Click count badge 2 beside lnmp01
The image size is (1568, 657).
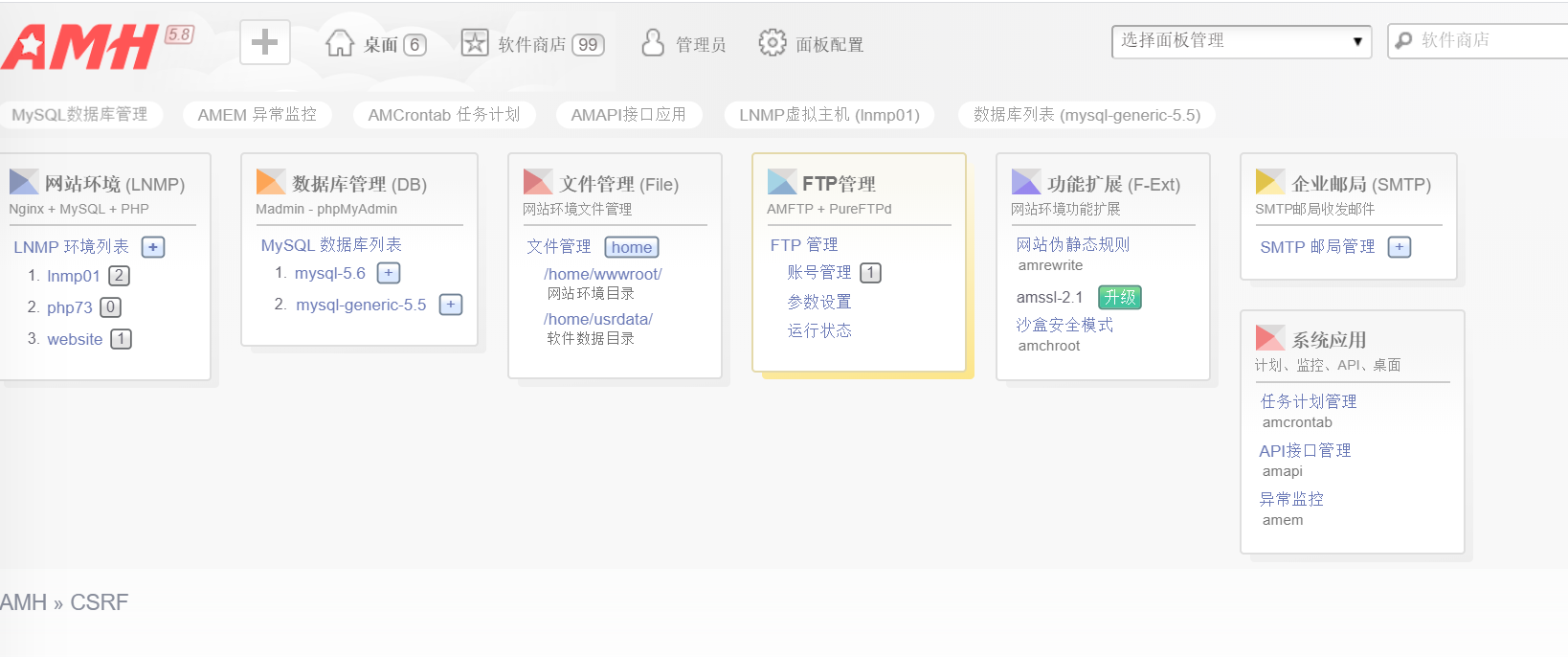coord(119,276)
